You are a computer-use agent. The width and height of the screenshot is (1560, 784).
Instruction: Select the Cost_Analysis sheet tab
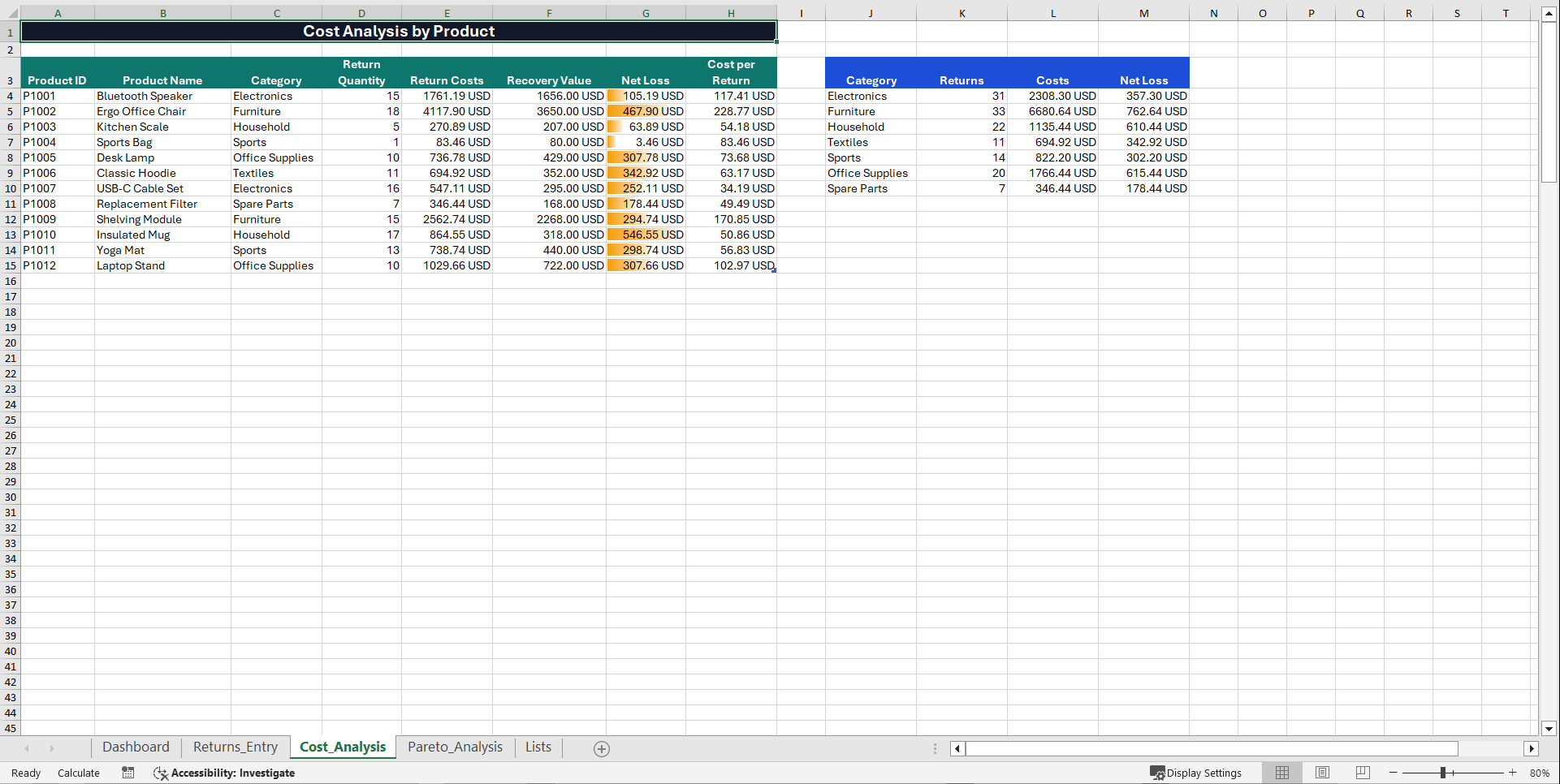(343, 747)
